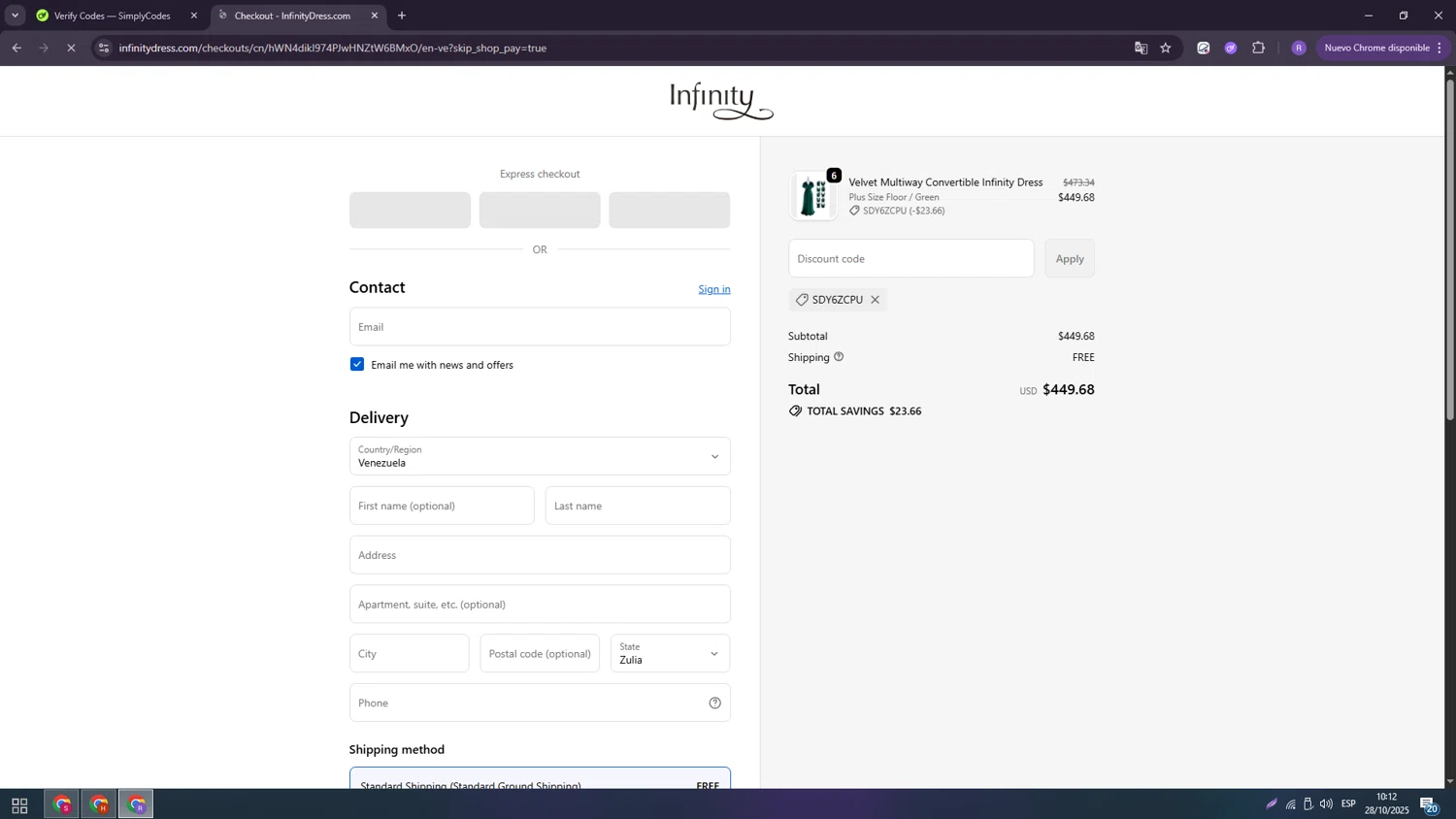Open the volume icon in system tray
This screenshot has width=1456, height=819.
1326,804
